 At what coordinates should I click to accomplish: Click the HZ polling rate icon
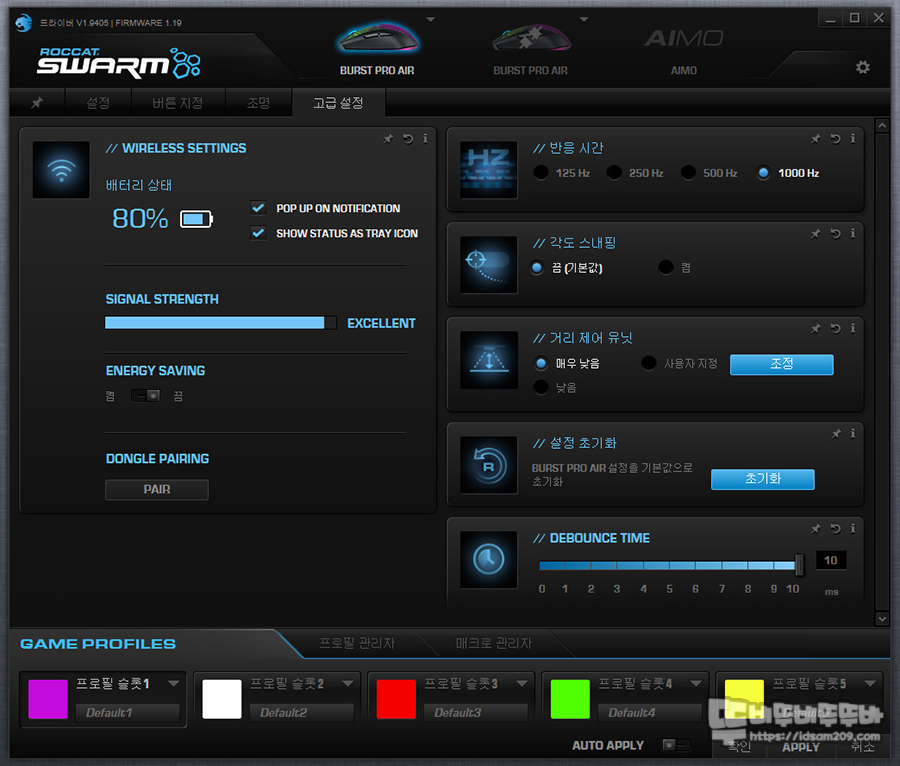pyautogui.click(x=488, y=170)
